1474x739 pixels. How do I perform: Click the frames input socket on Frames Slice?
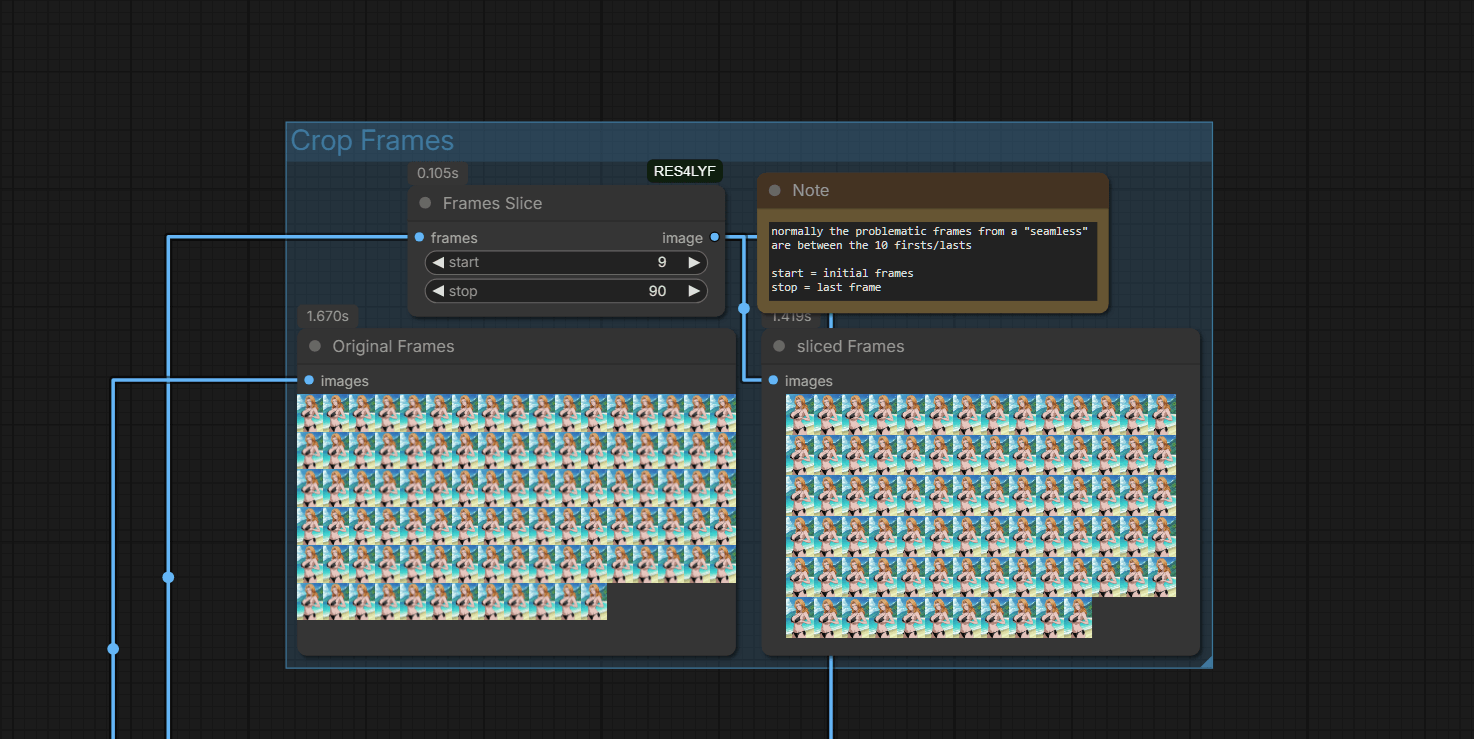tap(419, 237)
